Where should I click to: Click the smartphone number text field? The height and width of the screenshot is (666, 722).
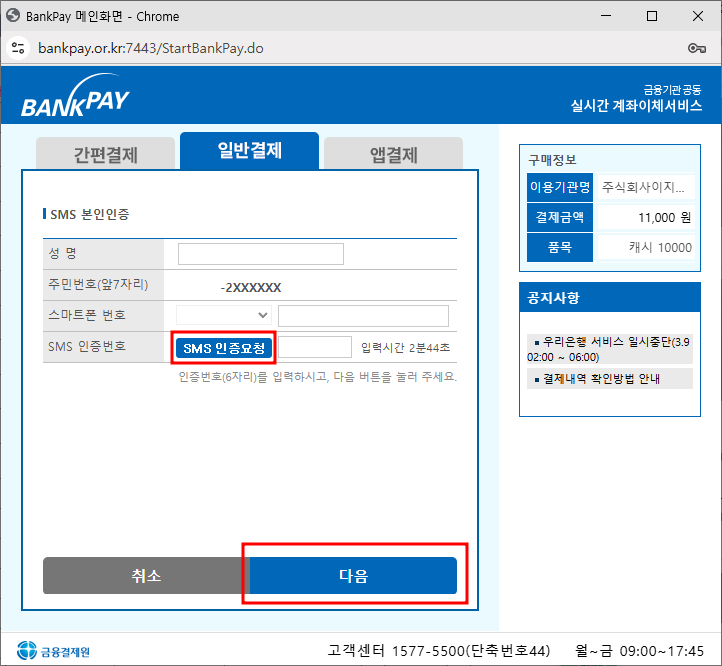tap(363, 316)
